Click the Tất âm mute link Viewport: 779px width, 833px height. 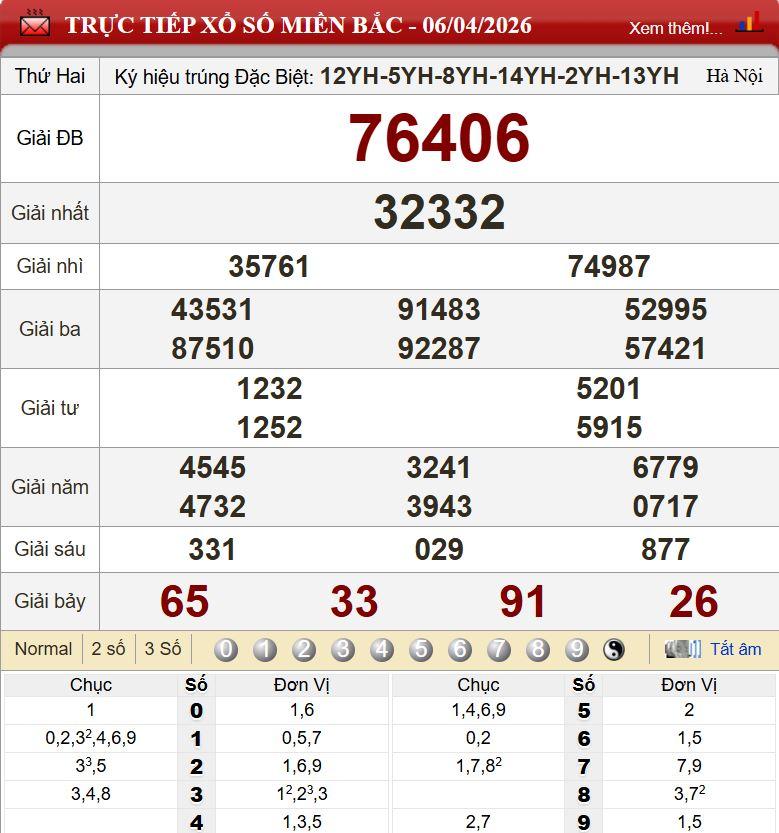click(x=735, y=649)
